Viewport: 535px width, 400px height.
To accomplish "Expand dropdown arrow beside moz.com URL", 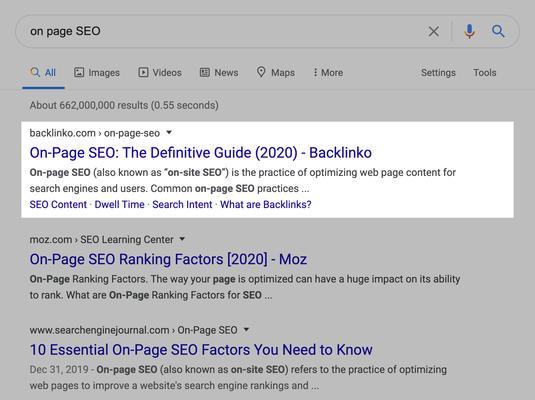I will [x=182, y=239].
